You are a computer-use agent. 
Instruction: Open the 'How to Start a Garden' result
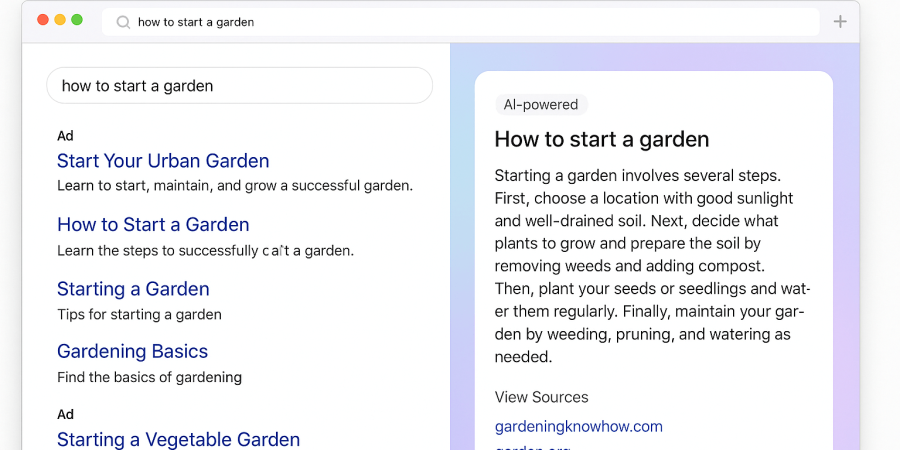coord(153,225)
